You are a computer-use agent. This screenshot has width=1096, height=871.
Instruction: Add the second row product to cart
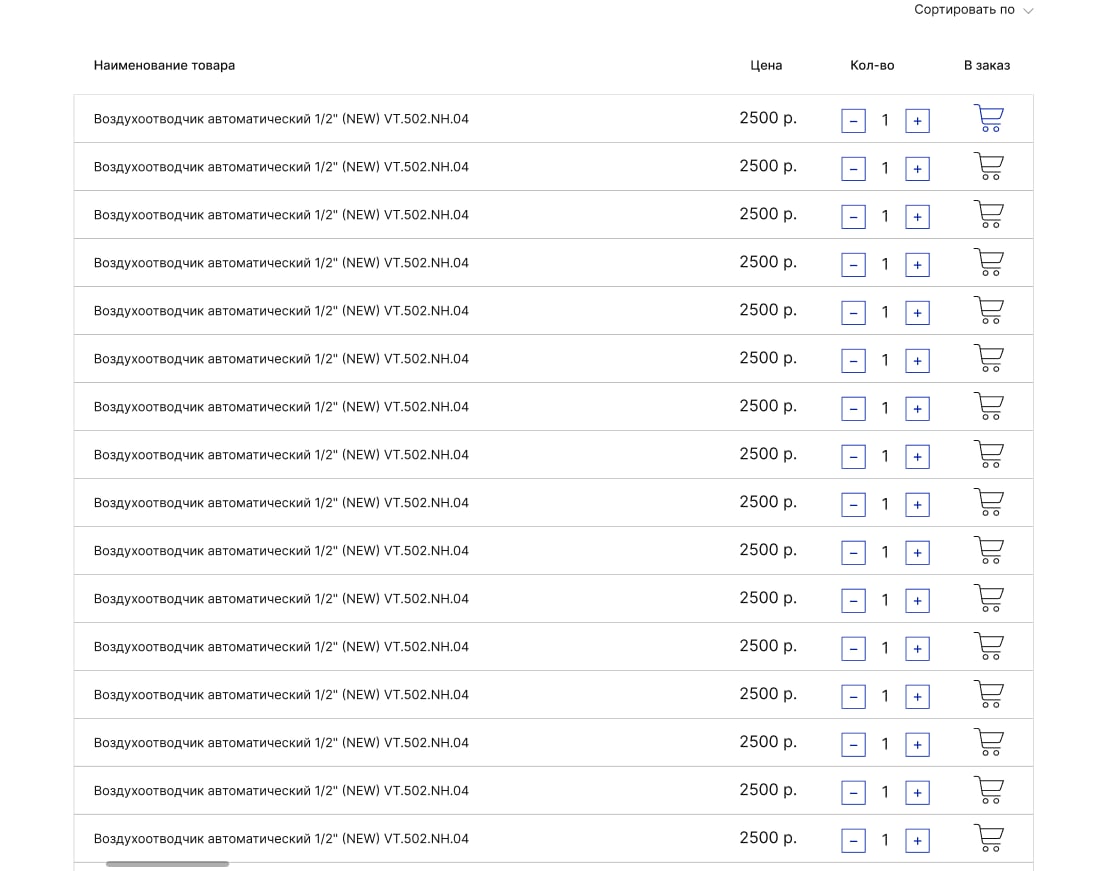989,166
